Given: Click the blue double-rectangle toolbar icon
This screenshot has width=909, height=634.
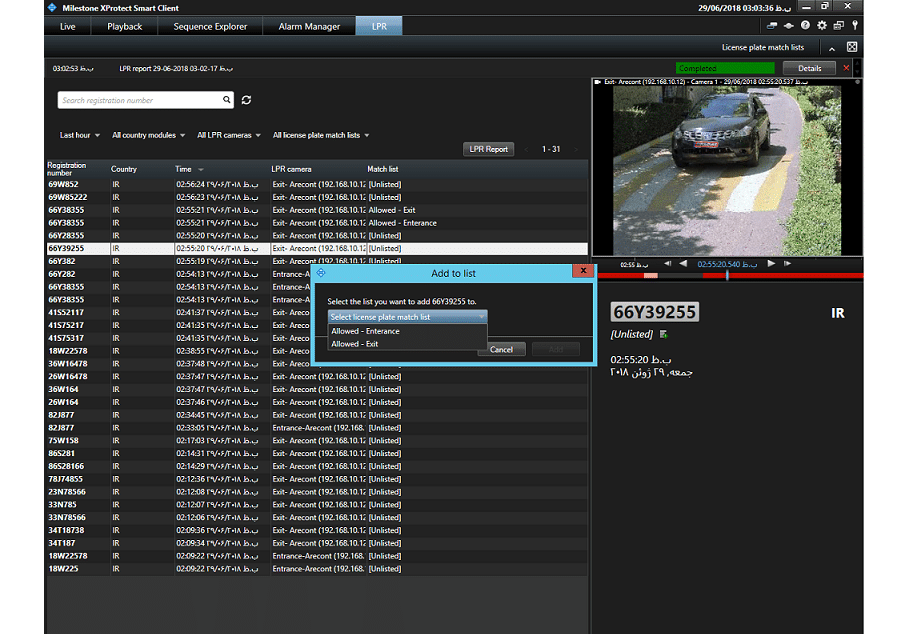Looking at the screenshot, I should [772, 25].
